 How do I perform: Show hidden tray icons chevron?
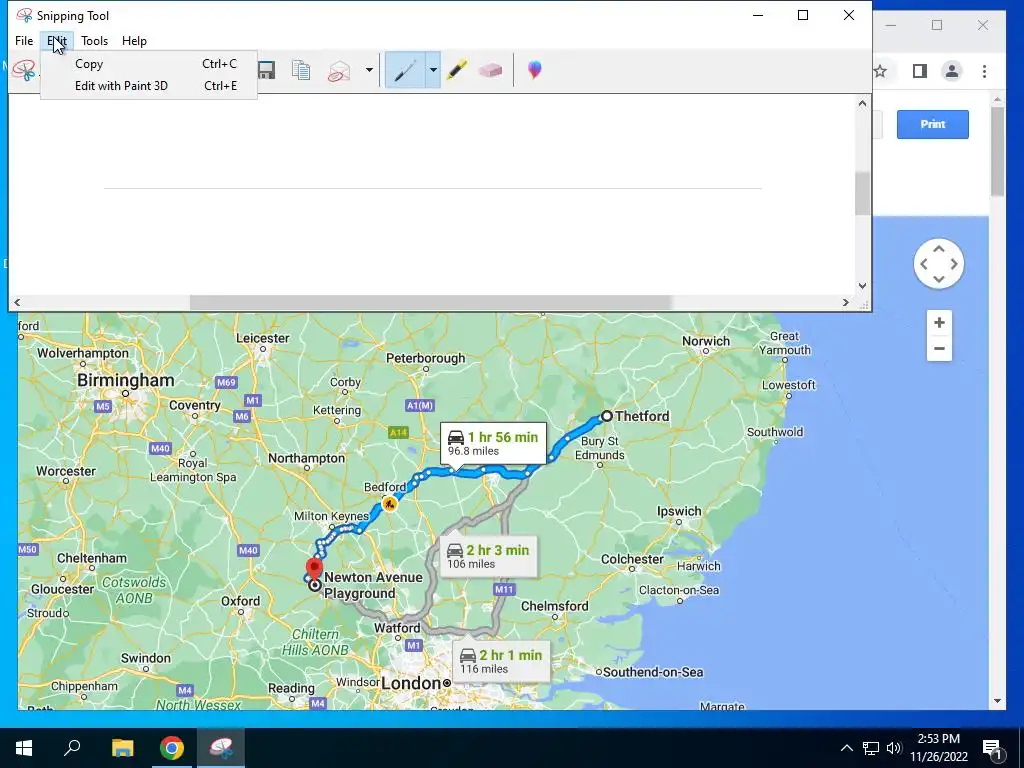tap(846, 748)
